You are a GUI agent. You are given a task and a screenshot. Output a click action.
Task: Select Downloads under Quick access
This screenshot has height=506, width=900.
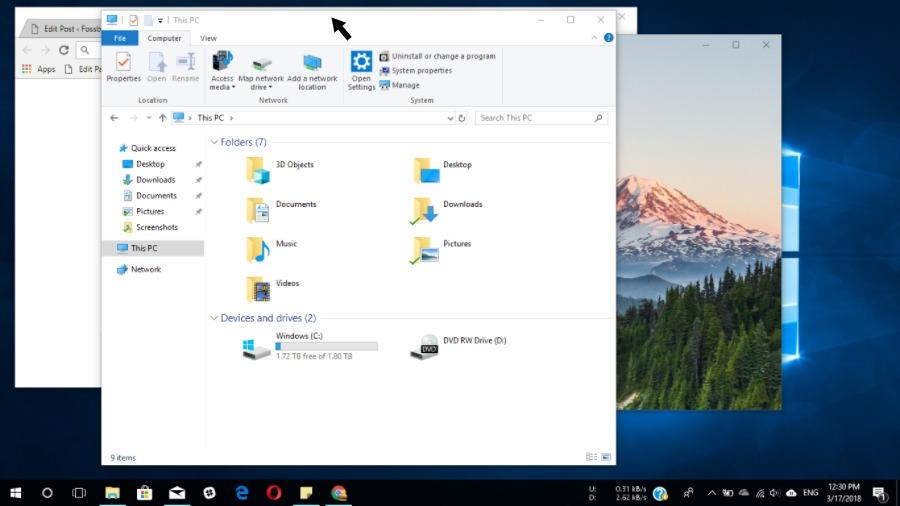pyautogui.click(x=155, y=180)
